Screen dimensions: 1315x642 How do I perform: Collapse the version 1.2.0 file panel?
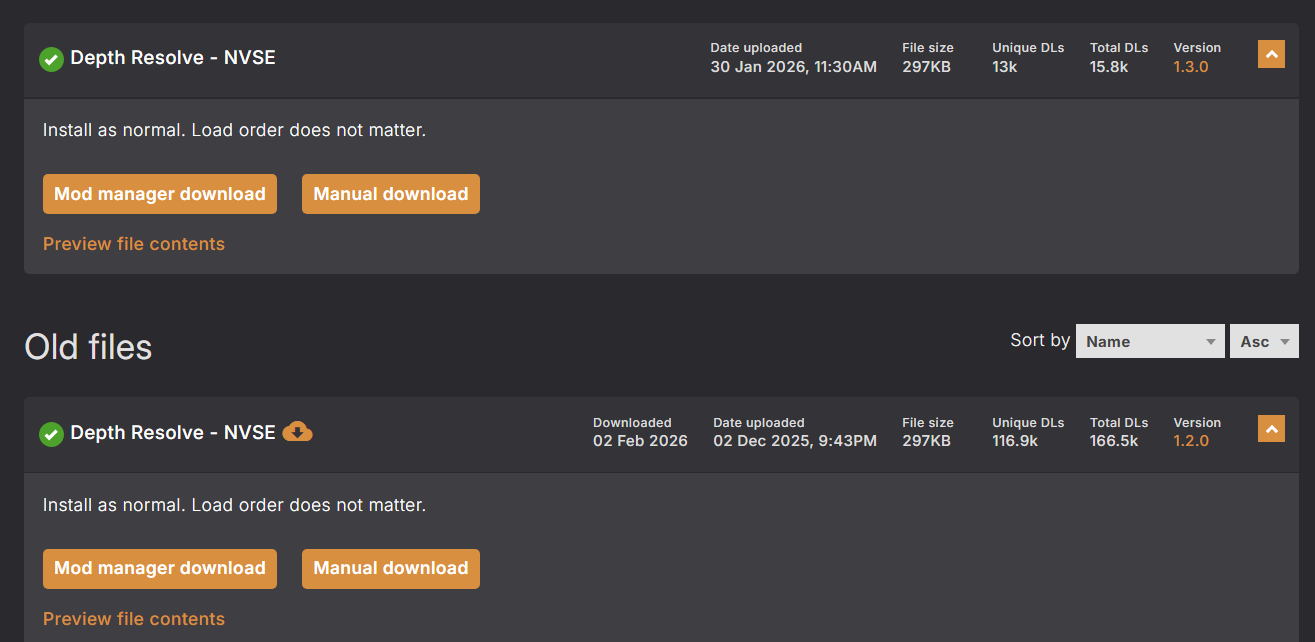click(x=1271, y=429)
